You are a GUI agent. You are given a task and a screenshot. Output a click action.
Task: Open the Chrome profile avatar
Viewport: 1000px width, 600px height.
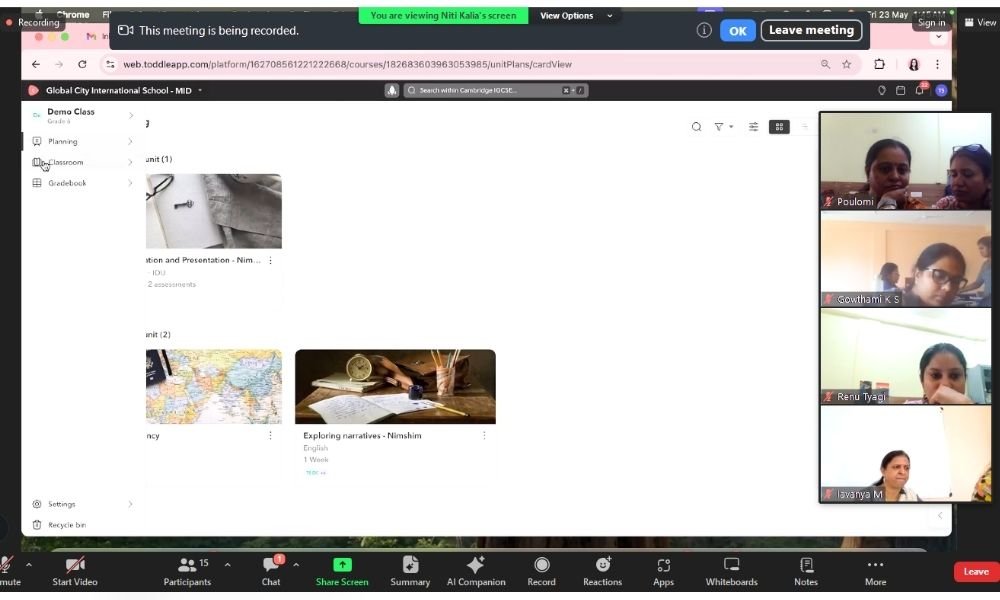913,64
